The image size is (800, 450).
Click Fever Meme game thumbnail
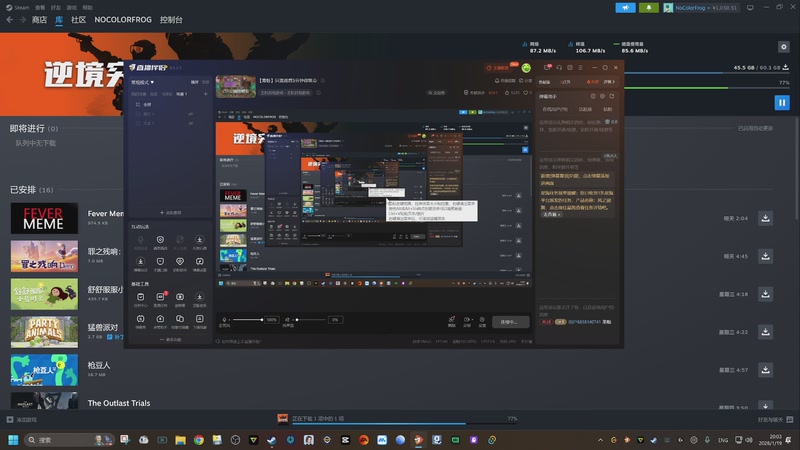click(x=44, y=218)
